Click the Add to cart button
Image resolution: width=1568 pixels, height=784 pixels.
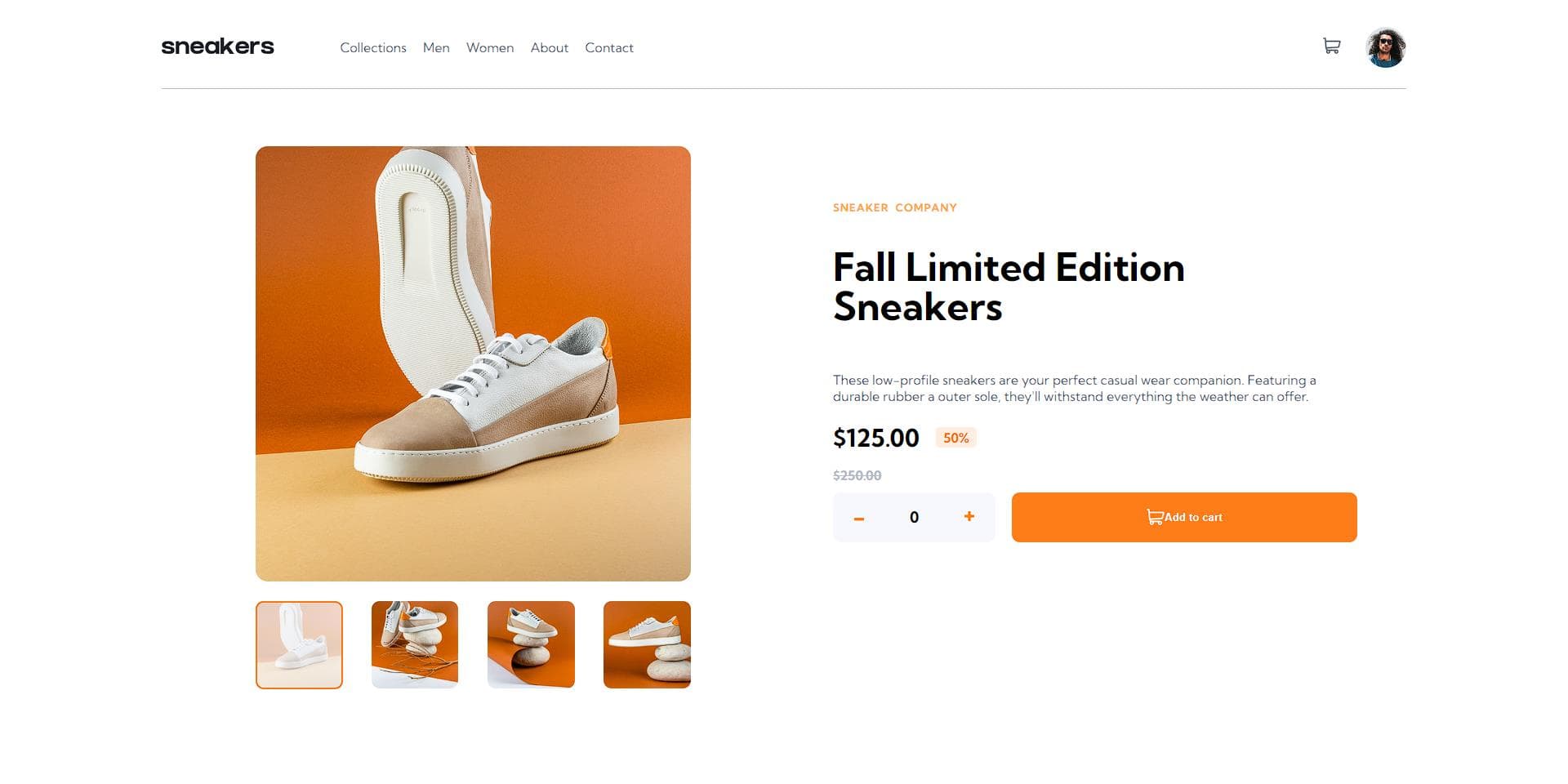(x=1183, y=517)
